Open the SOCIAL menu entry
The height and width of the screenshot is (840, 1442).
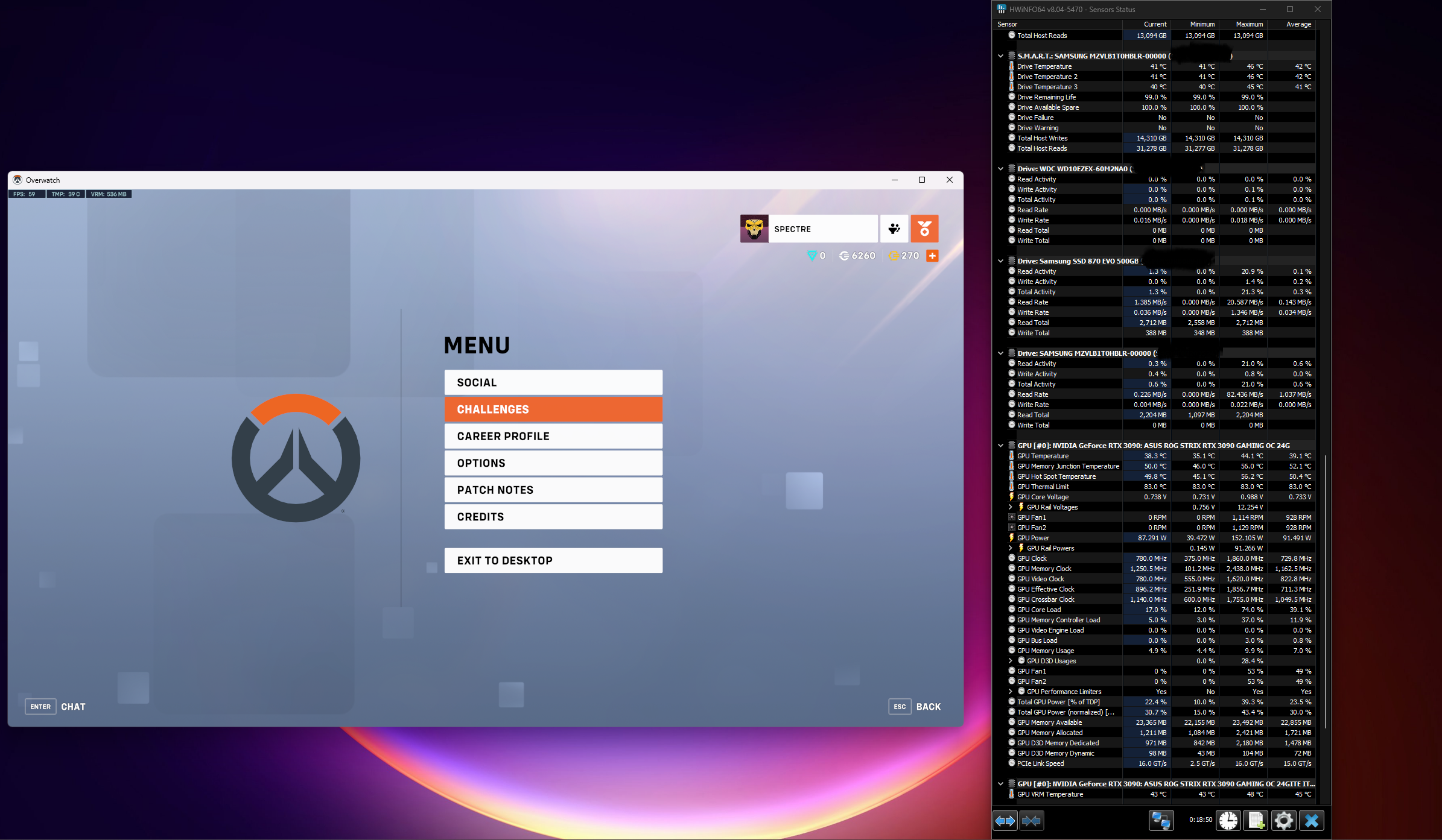coord(553,382)
